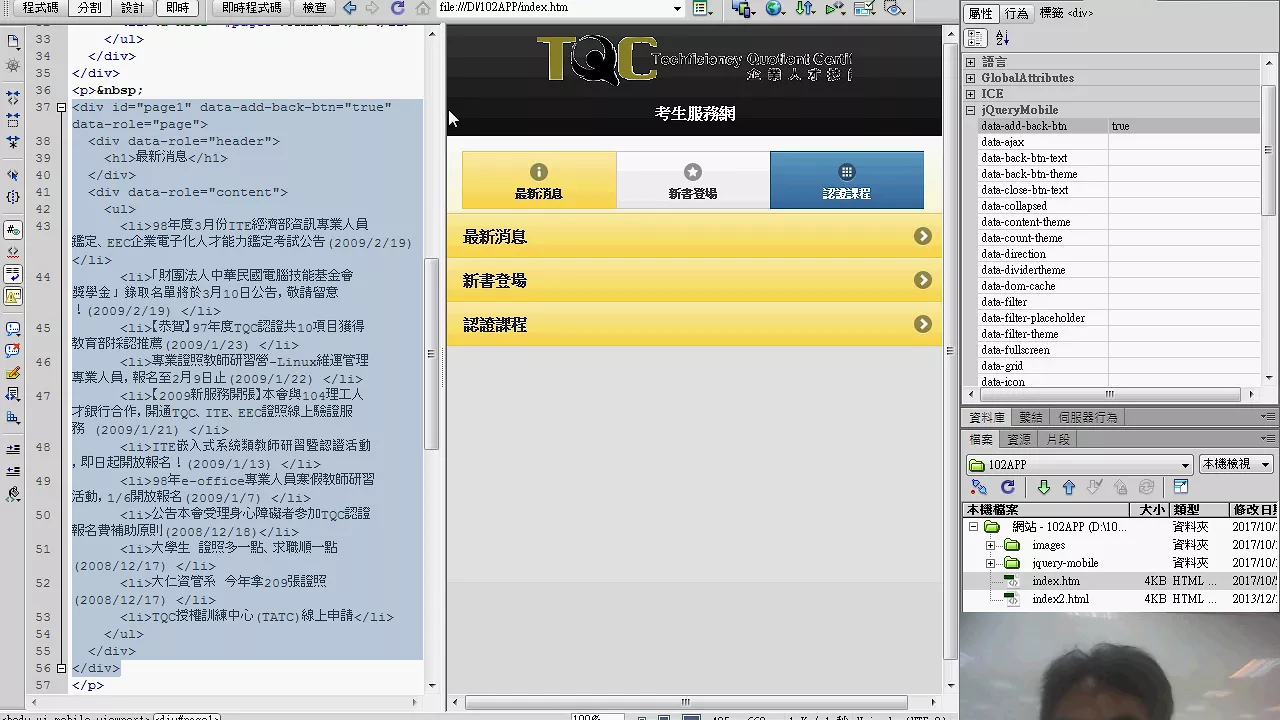
Task: Click the Inspect button
Action: pyautogui.click(x=314, y=7)
